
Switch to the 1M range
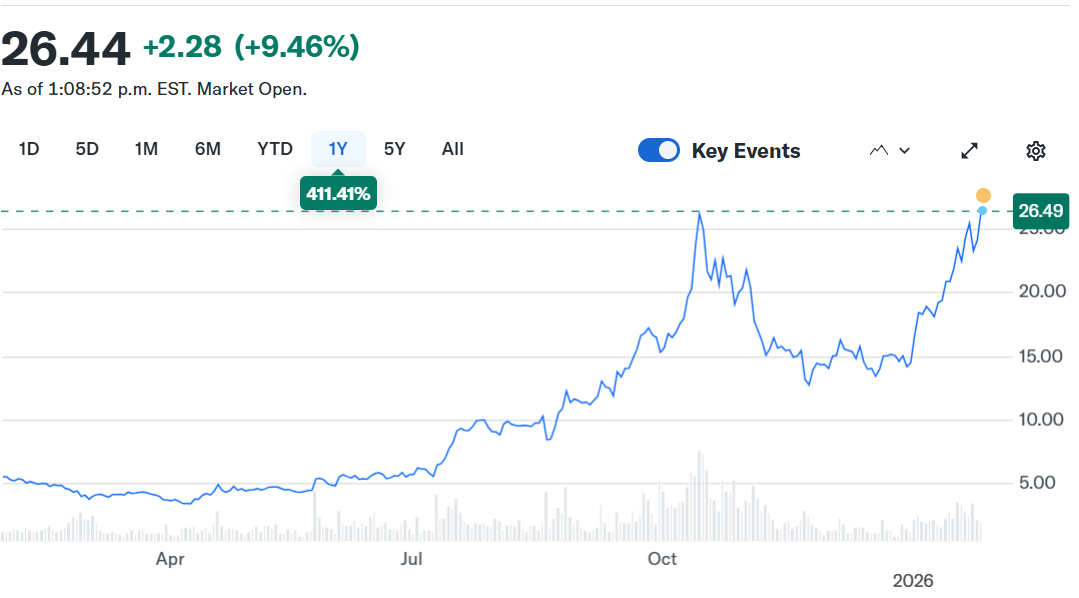[x=146, y=149]
